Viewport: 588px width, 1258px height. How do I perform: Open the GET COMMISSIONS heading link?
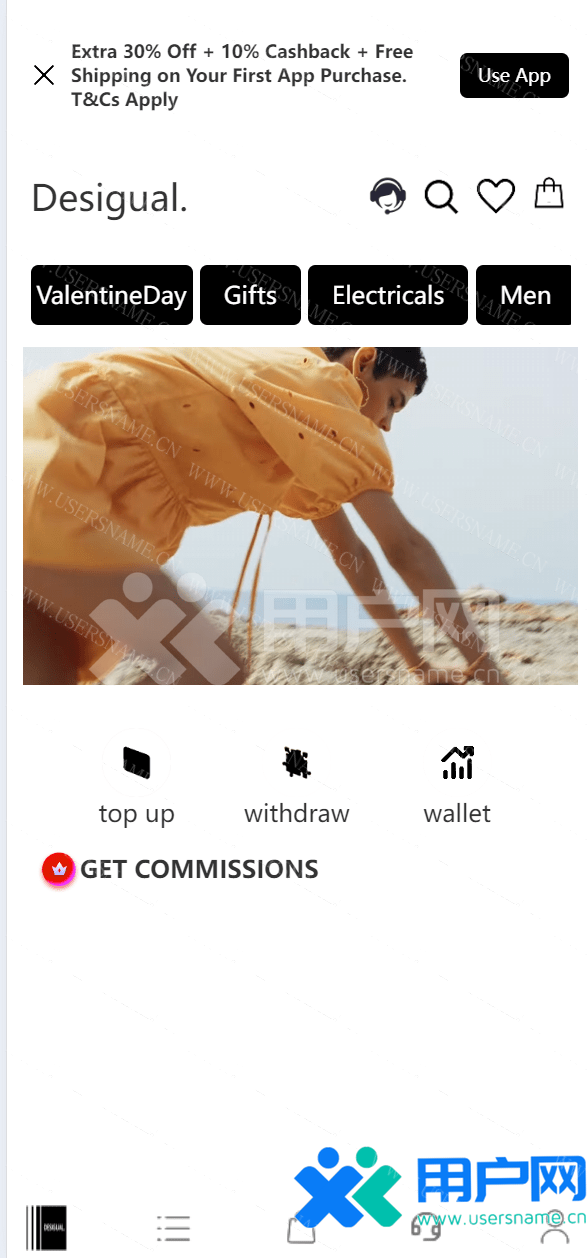[x=199, y=869]
